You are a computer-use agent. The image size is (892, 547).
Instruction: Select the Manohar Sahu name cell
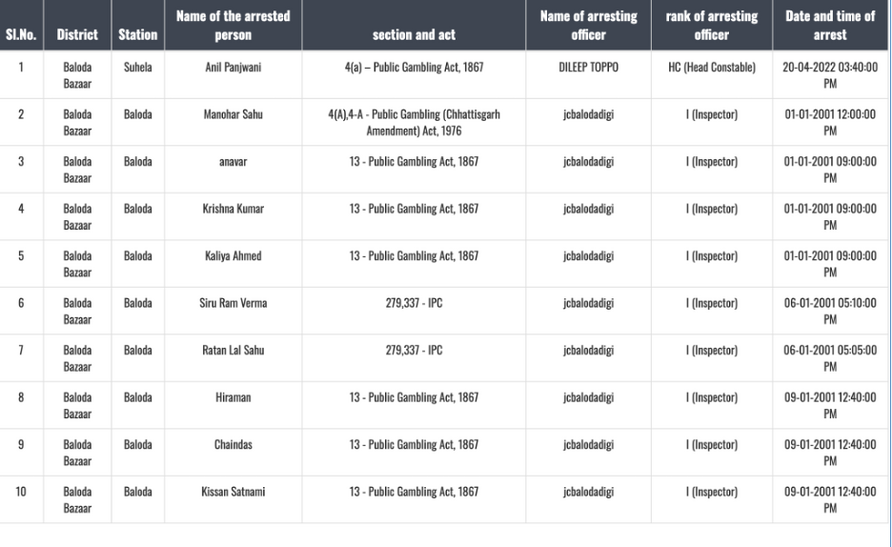[233, 114]
